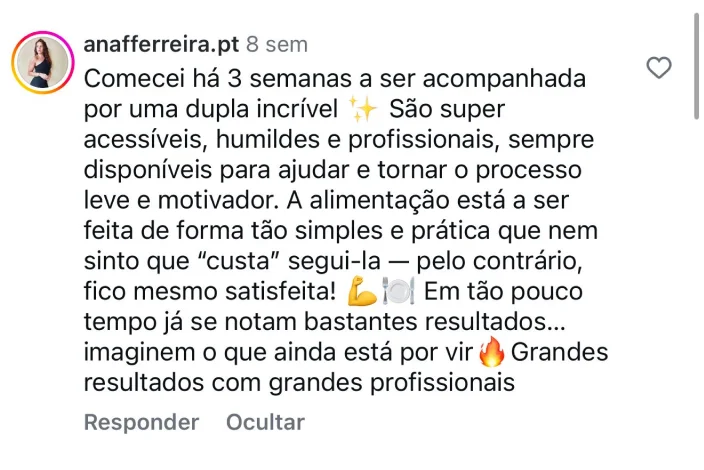This screenshot has width=704, height=470.
Task: Click the word 'imaginem' in the comment
Action: [133, 353]
